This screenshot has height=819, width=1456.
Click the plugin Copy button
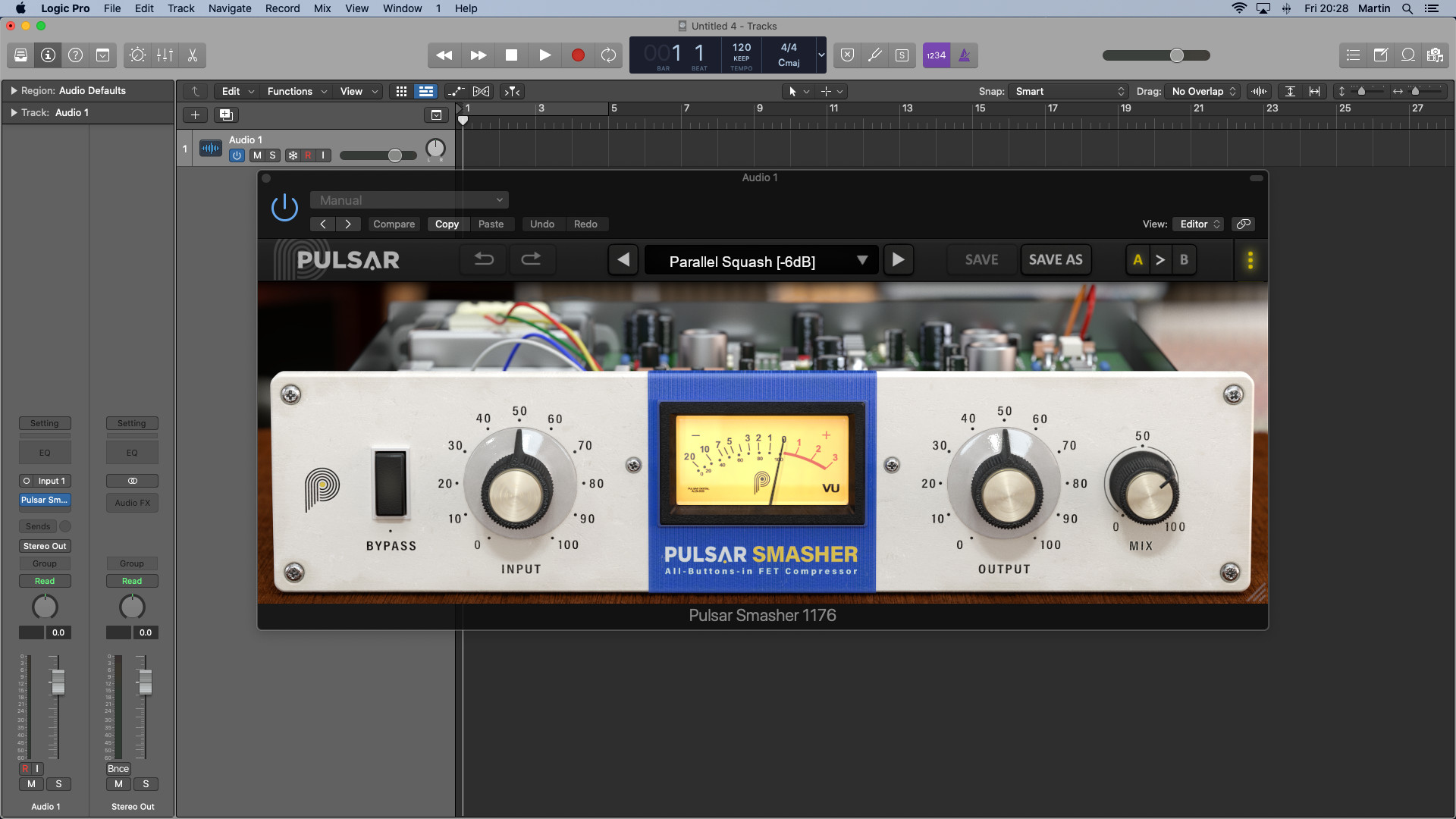pos(447,224)
